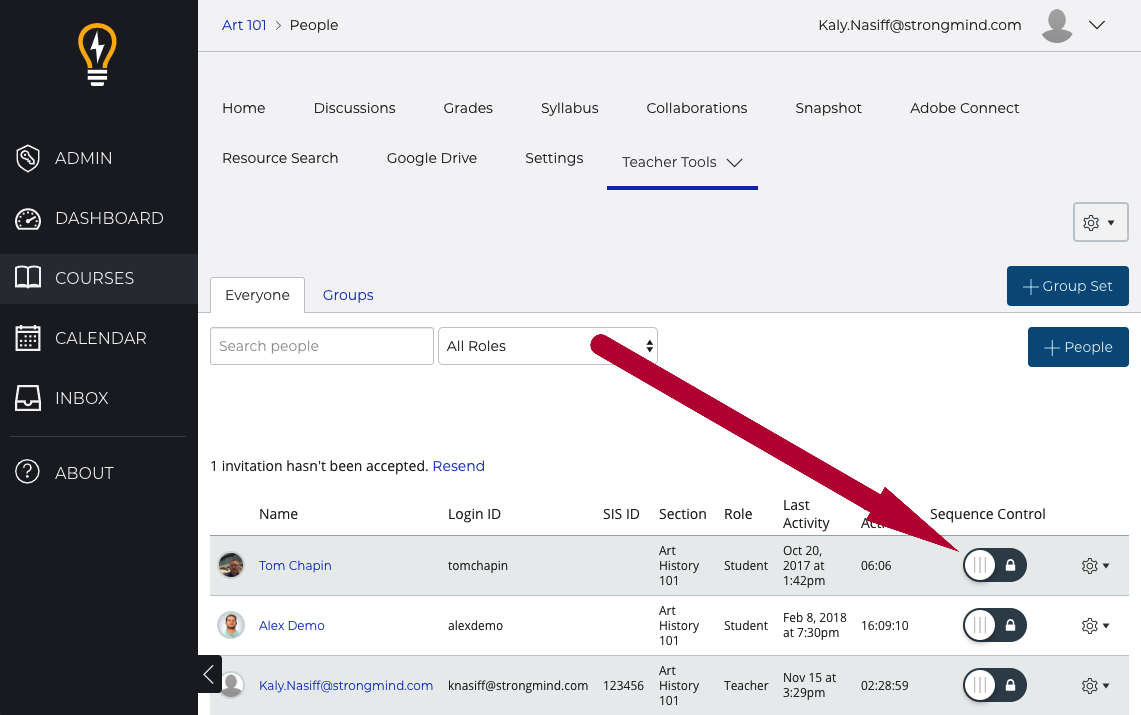The image size is (1141, 715).
Task: Click the add People button
Action: click(1077, 347)
